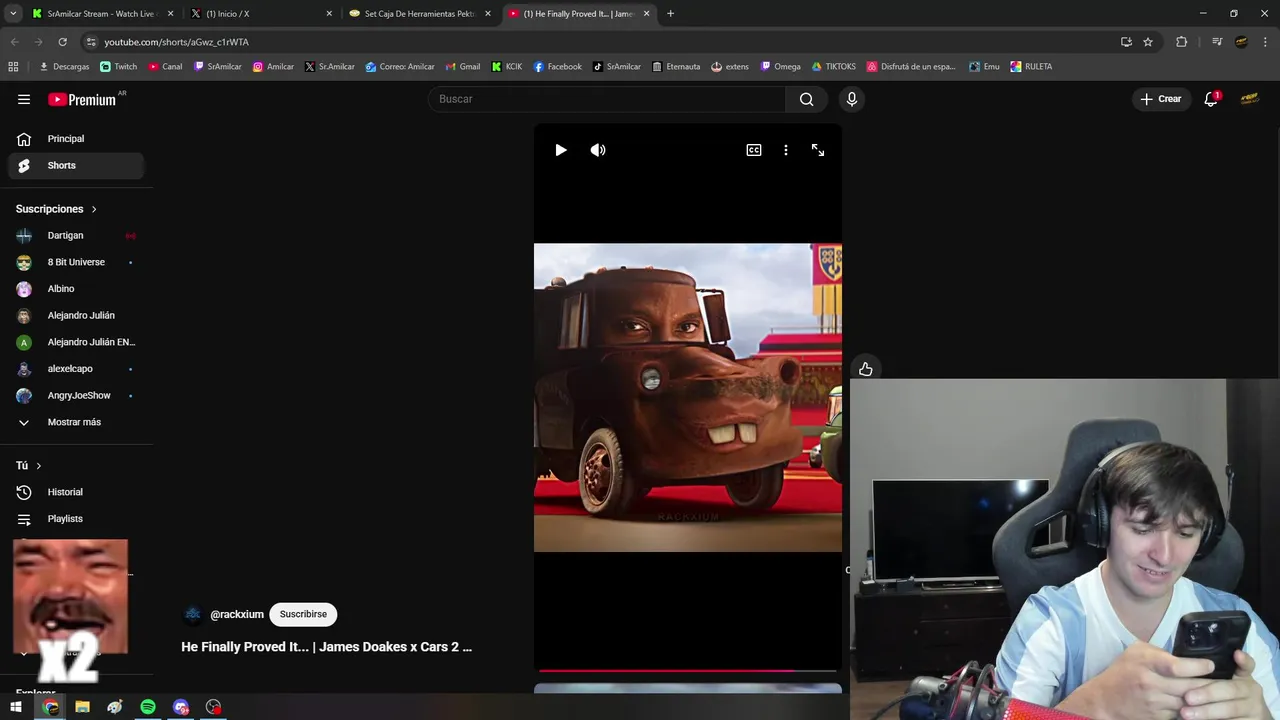This screenshot has width=1280, height=720.
Task: Open File Explorer from the taskbar
Action: click(x=82, y=707)
